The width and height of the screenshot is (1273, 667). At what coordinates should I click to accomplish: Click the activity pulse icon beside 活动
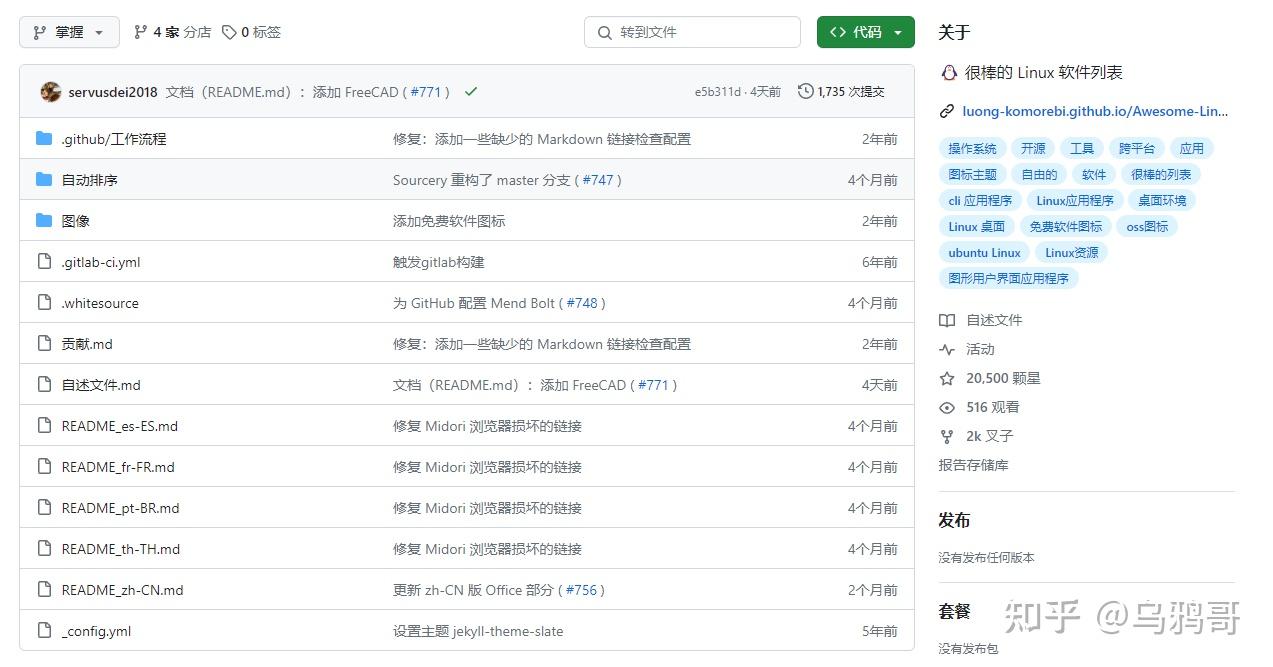tap(946, 349)
